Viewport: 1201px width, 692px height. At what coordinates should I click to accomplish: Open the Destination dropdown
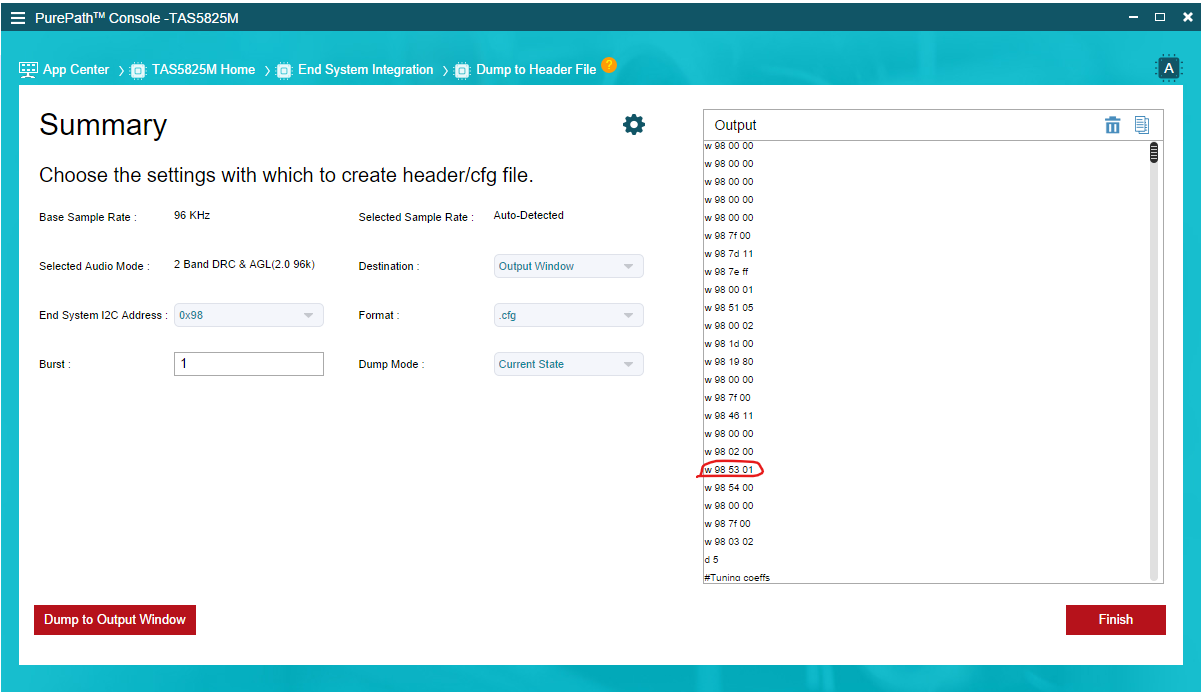pyautogui.click(x=569, y=266)
